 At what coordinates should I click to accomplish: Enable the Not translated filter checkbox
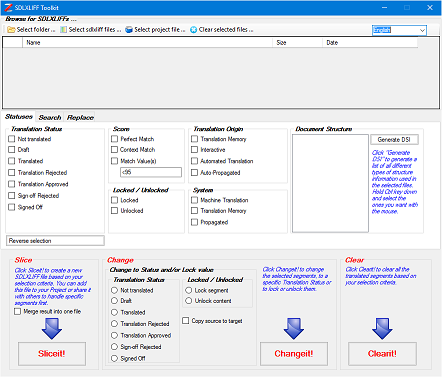[12, 139]
